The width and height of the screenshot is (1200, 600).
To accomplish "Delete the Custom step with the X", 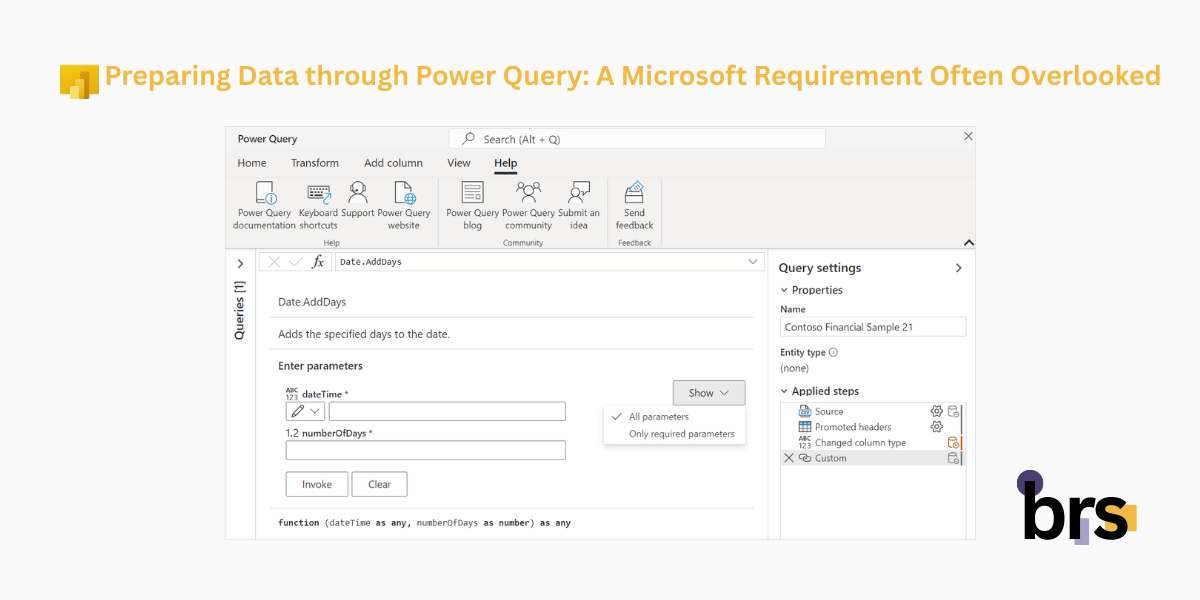I will [x=788, y=458].
